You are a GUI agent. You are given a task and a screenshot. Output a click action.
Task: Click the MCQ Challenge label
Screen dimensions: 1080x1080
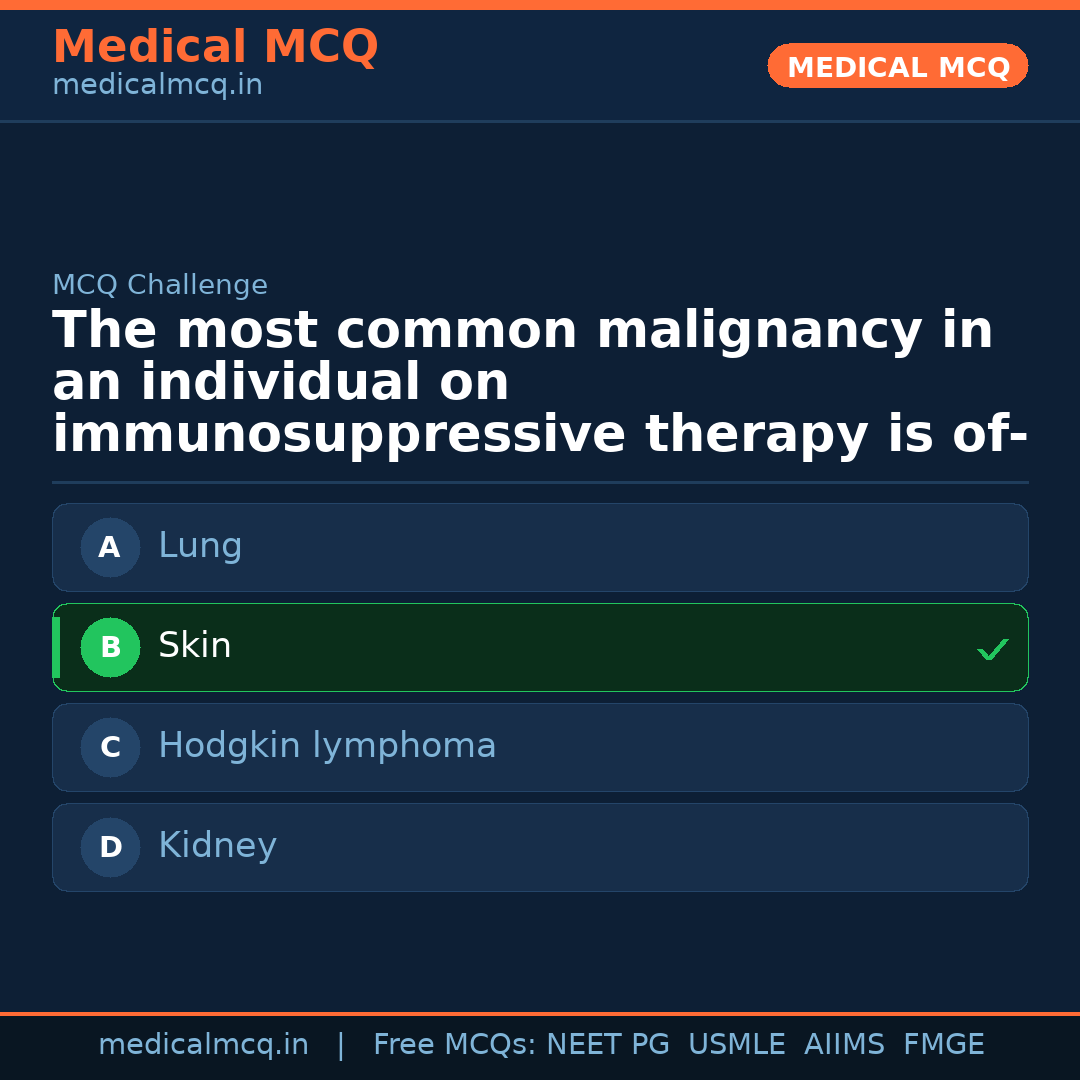[160, 285]
